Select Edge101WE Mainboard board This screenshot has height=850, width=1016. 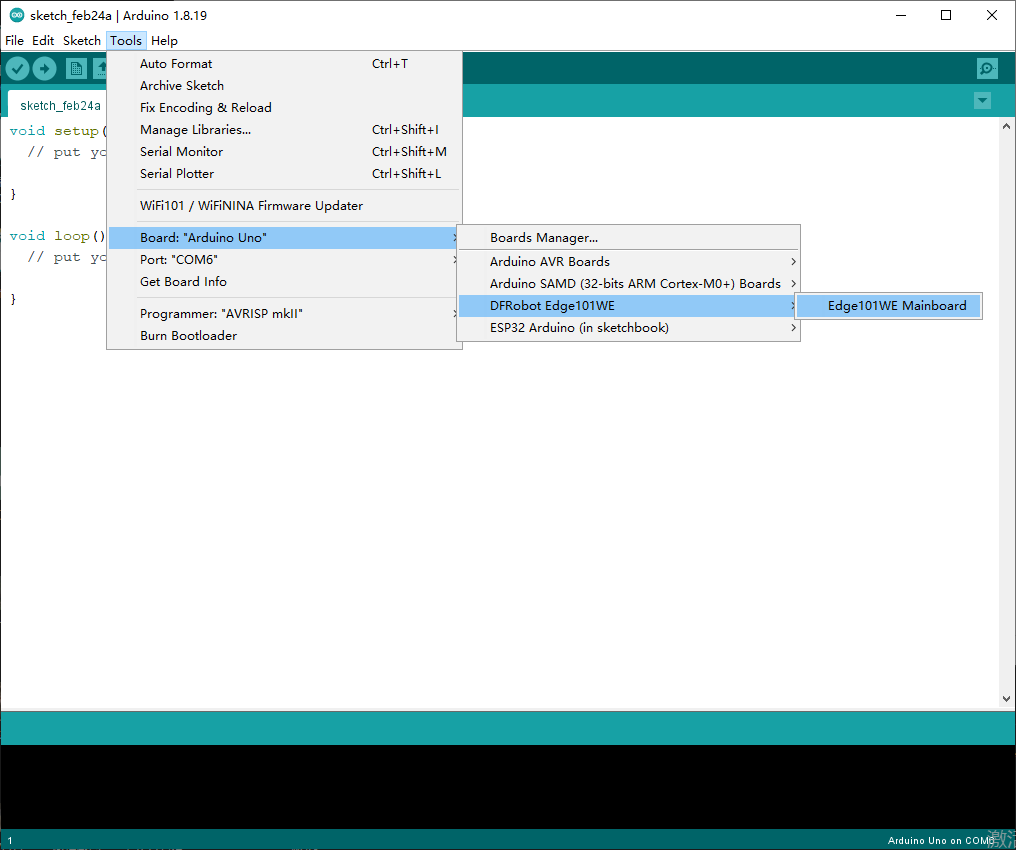(x=888, y=306)
